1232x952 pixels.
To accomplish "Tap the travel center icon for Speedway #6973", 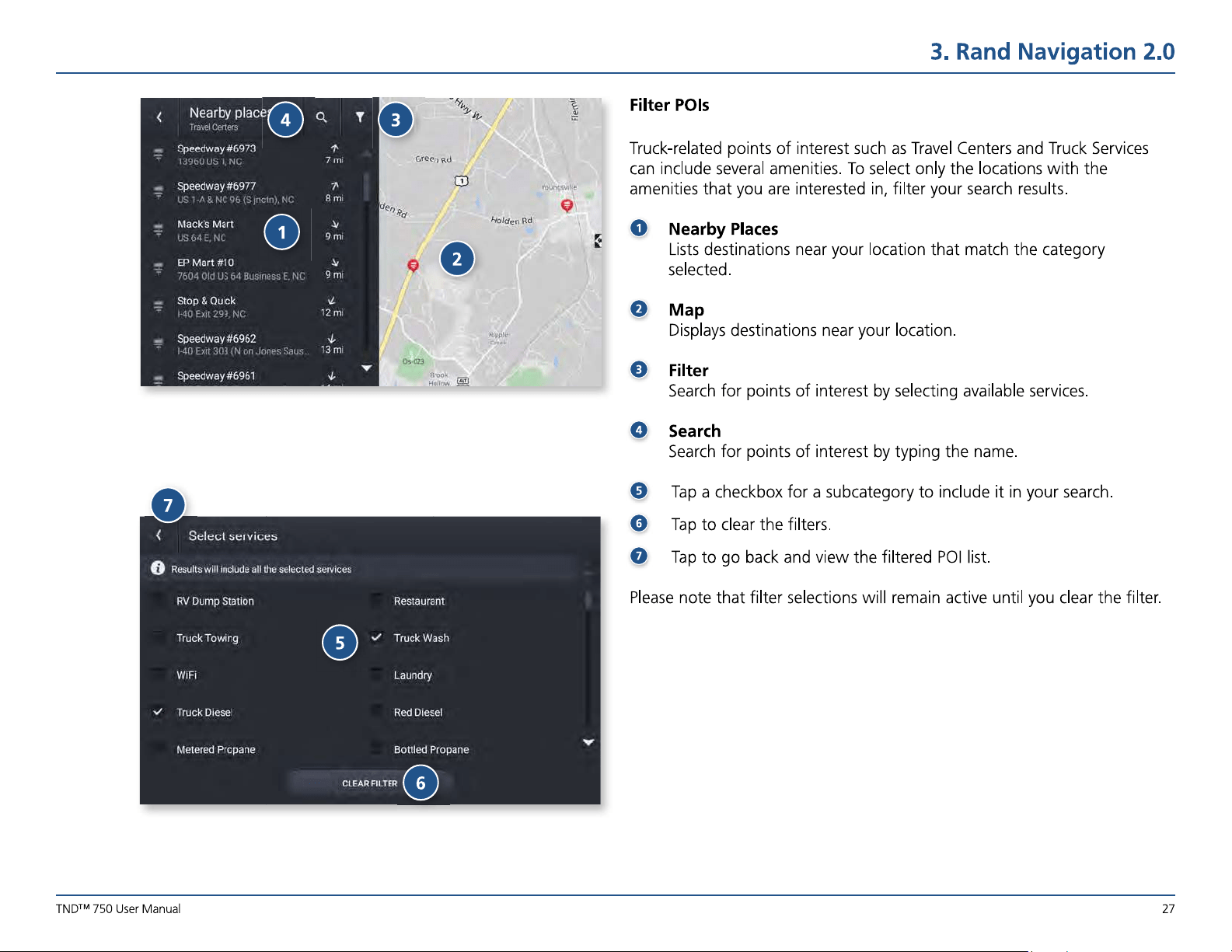I will pyautogui.click(x=158, y=154).
